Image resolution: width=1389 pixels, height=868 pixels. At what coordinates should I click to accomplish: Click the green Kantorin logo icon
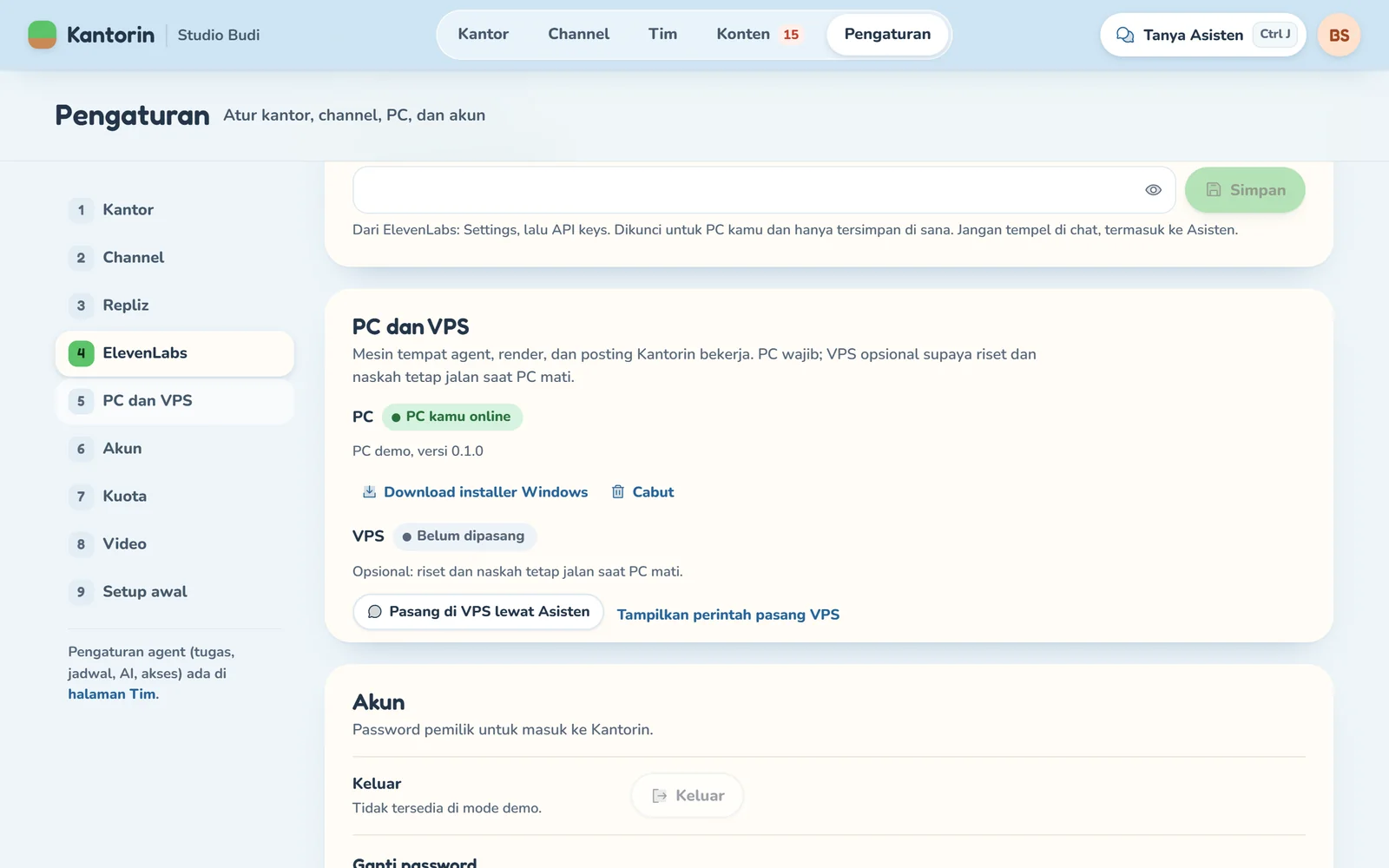43,35
